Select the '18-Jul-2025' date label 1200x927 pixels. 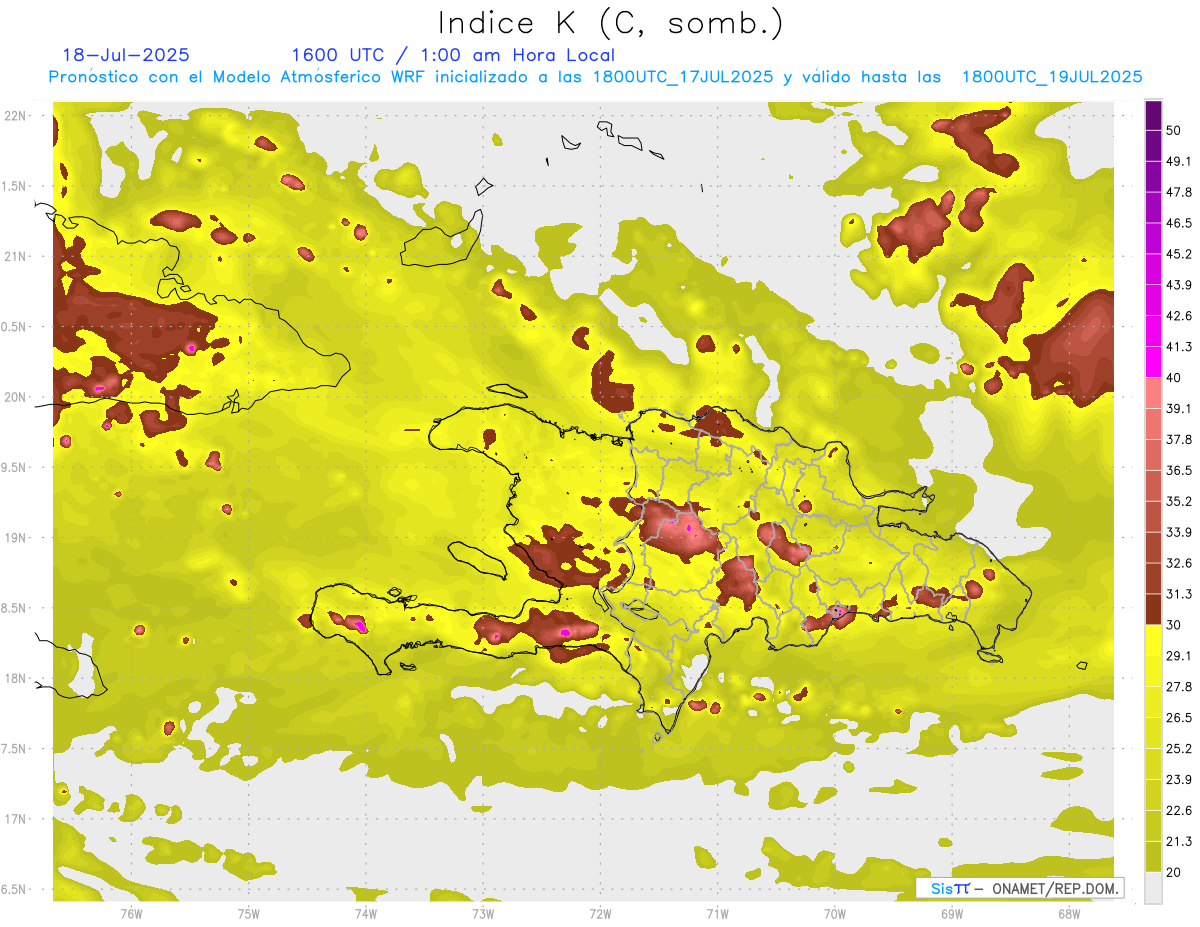126,55
